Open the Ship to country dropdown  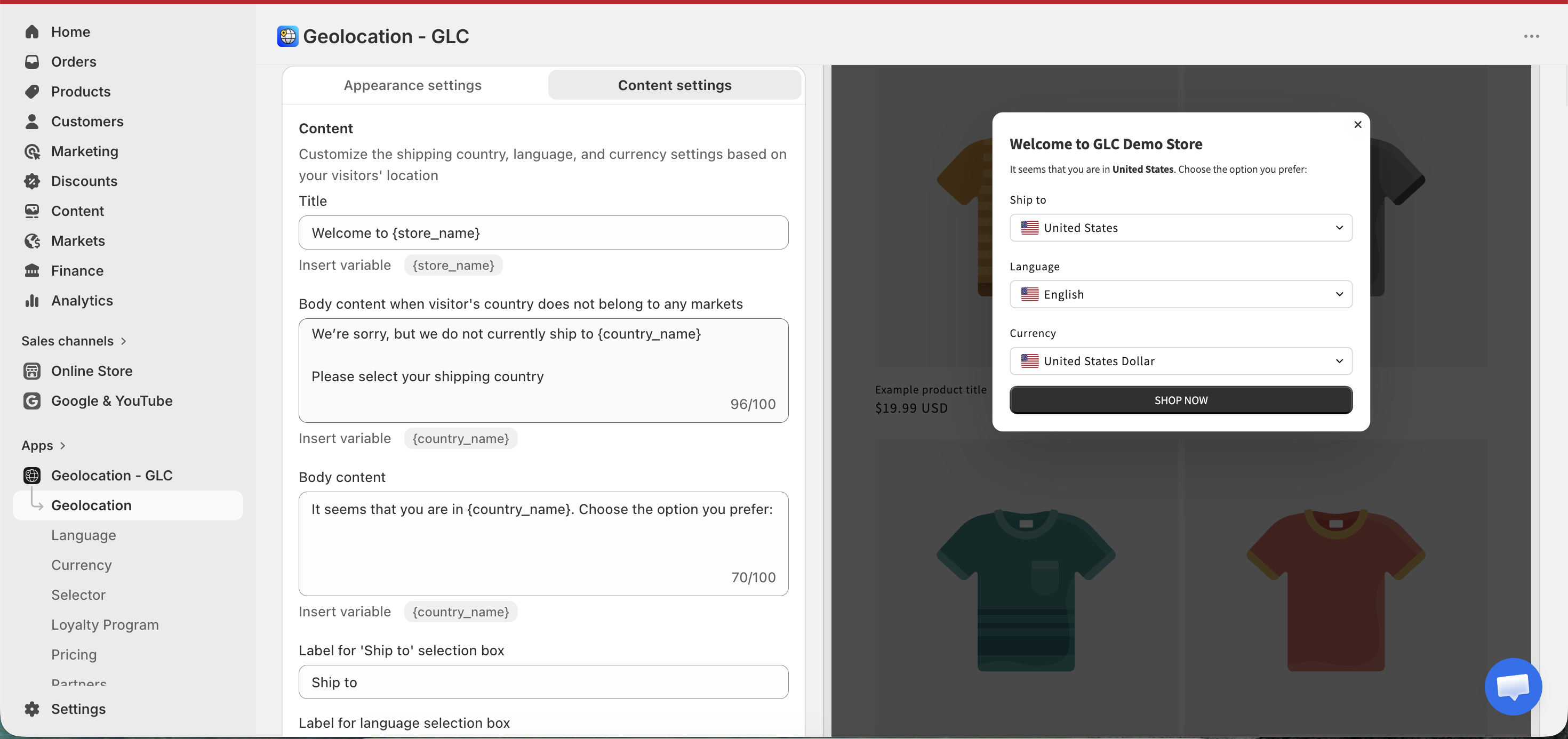(1180, 228)
